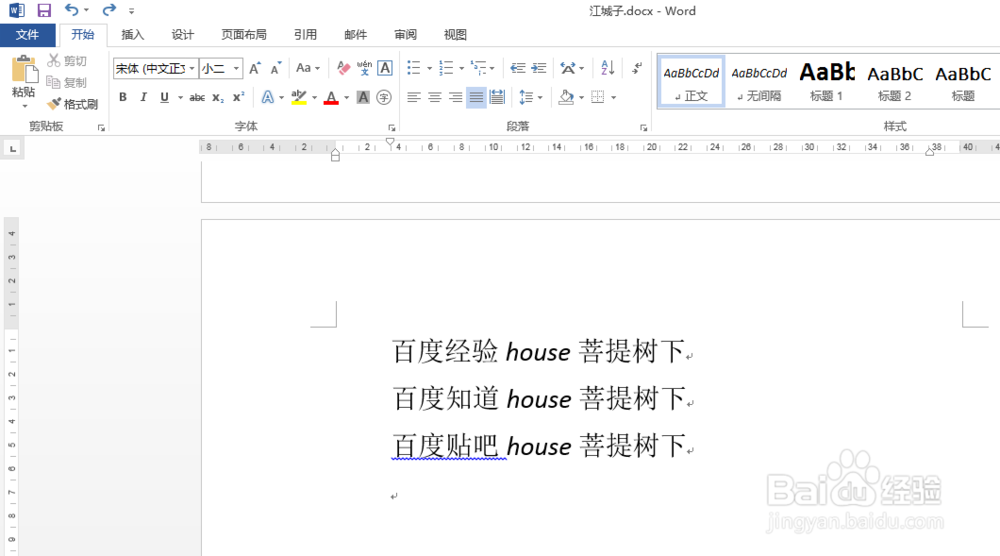This screenshot has width=1000, height=556.
Task: Show or hide paragraph marks
Action: [636, 68]
